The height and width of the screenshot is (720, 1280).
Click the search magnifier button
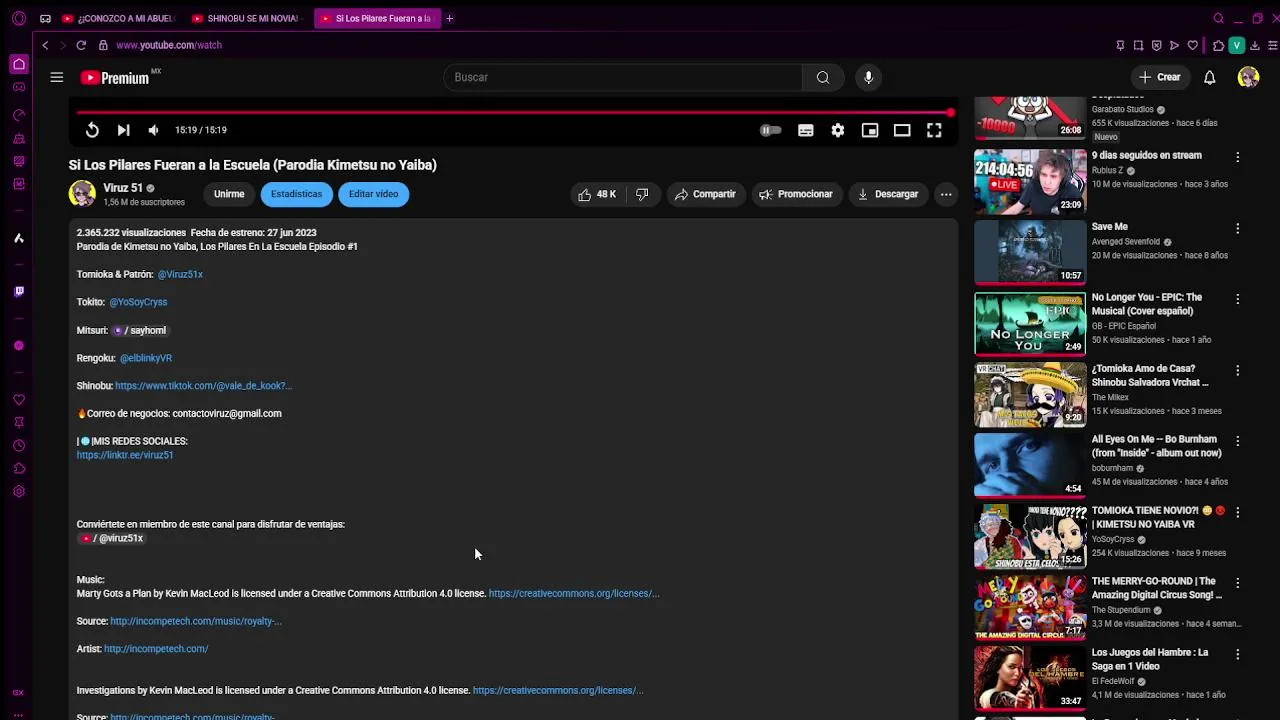click(822, 77)
